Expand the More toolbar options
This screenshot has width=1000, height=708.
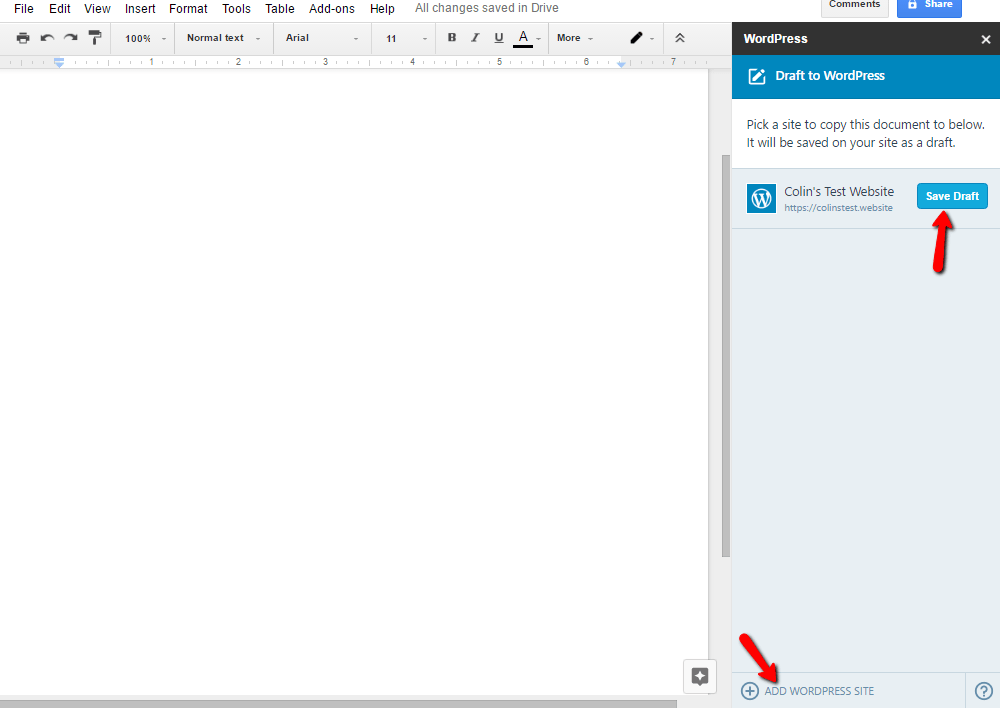coord(574,38)
